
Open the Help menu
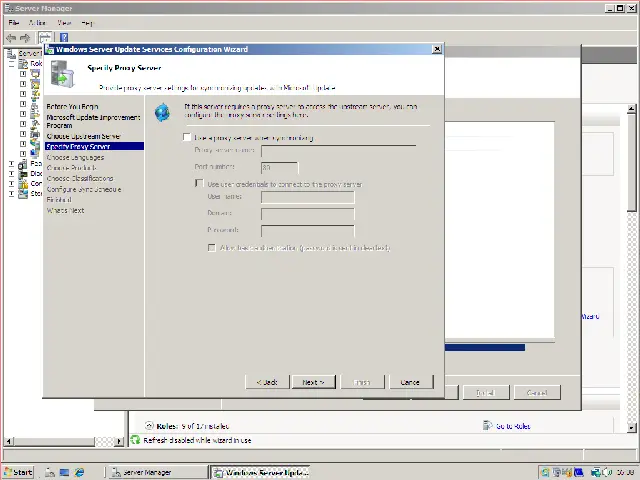pyautogui.click(x=87, y=23)
